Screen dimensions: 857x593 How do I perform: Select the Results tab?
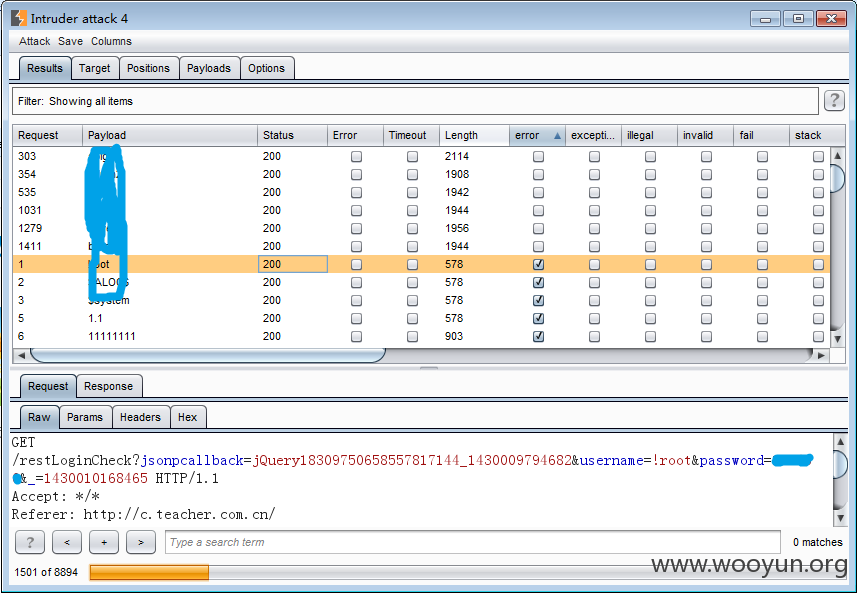tap(45, 68)
